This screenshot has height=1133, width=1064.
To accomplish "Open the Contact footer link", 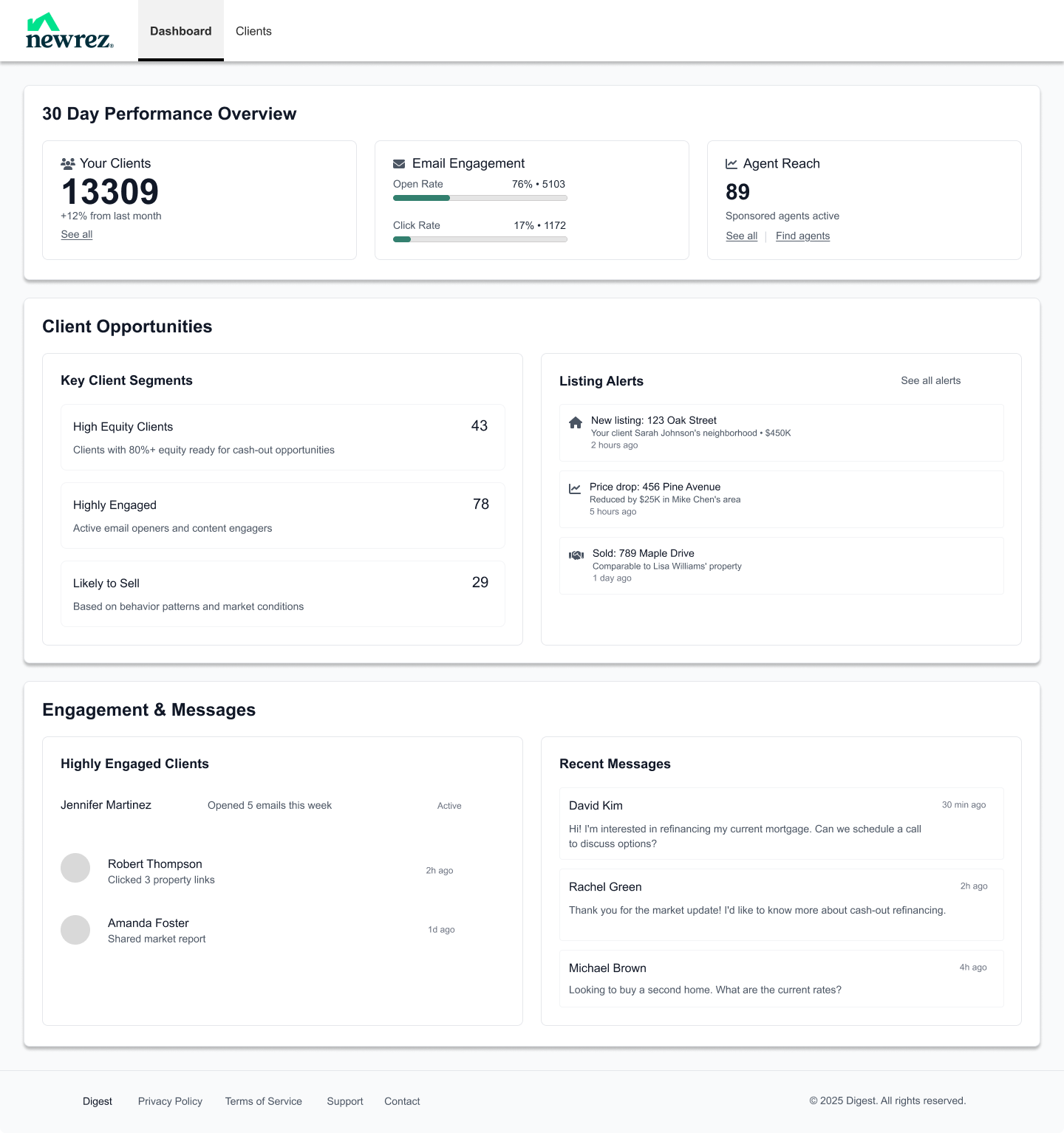I will pyautogui.click(x=402, y=1101).
